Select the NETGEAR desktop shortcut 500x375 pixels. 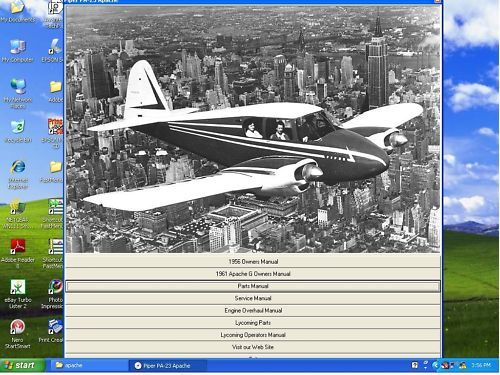click(x=17, y=214)
